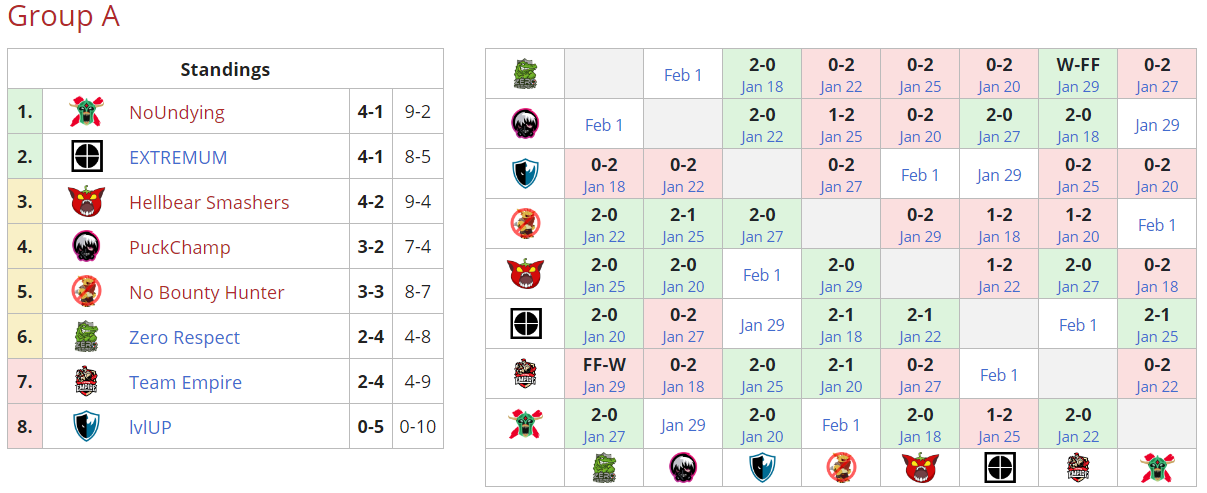
Task: Click the Zero Respect logo heading the crosstable's first row
Action: [x=525, y=74]
